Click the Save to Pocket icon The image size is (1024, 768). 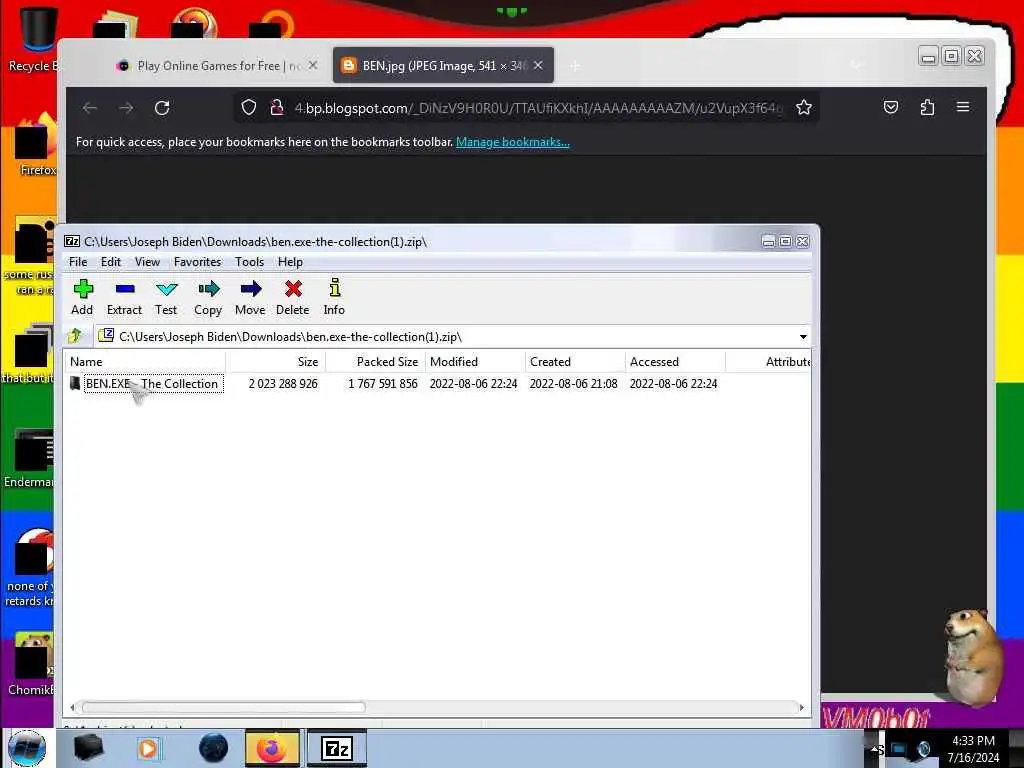pos(891,108)
